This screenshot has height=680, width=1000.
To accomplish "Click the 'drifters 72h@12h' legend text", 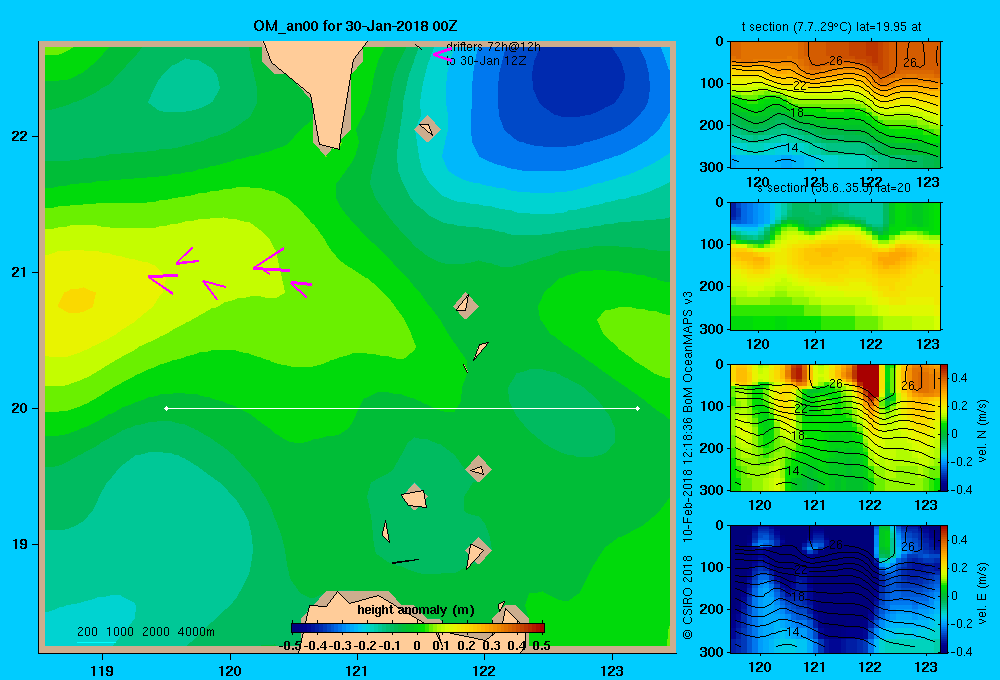I will coord(493,47).
